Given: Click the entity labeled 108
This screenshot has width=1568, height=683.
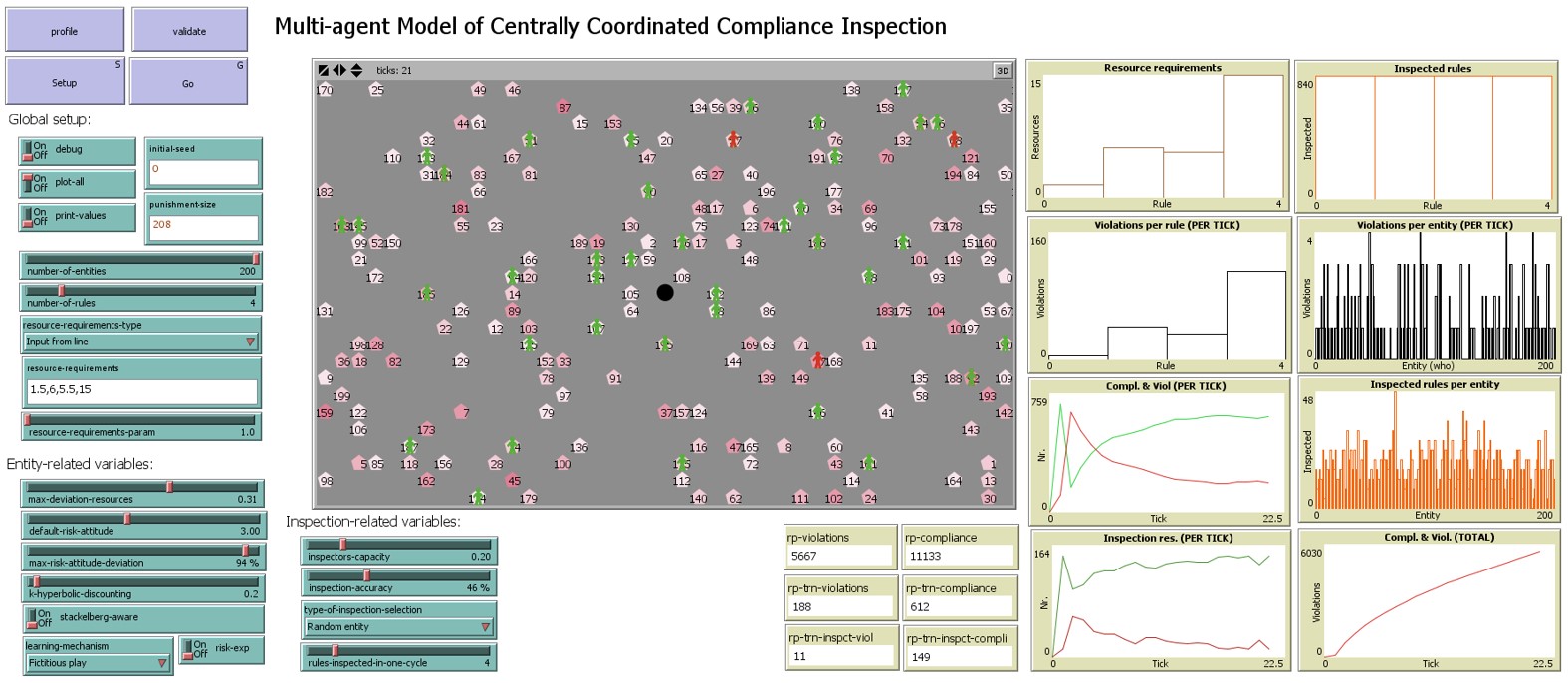Looking at the screenshot, I should tap(681, 277).
